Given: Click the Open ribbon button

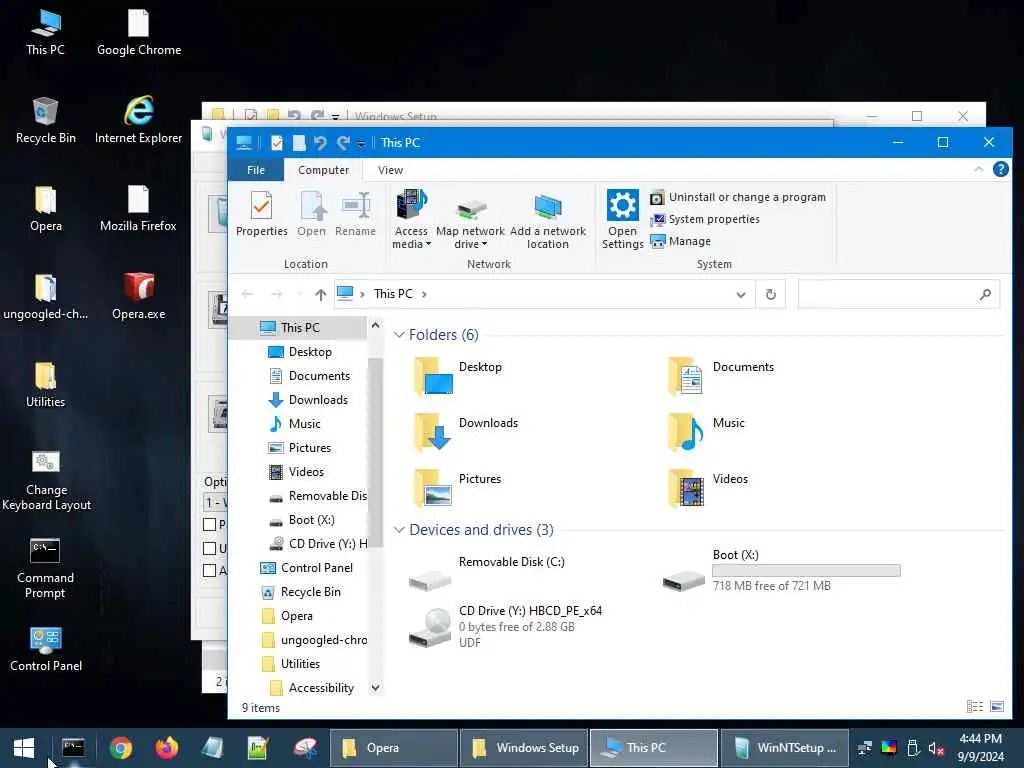Looking at the screenshot, I should click(x=312, y=213).
